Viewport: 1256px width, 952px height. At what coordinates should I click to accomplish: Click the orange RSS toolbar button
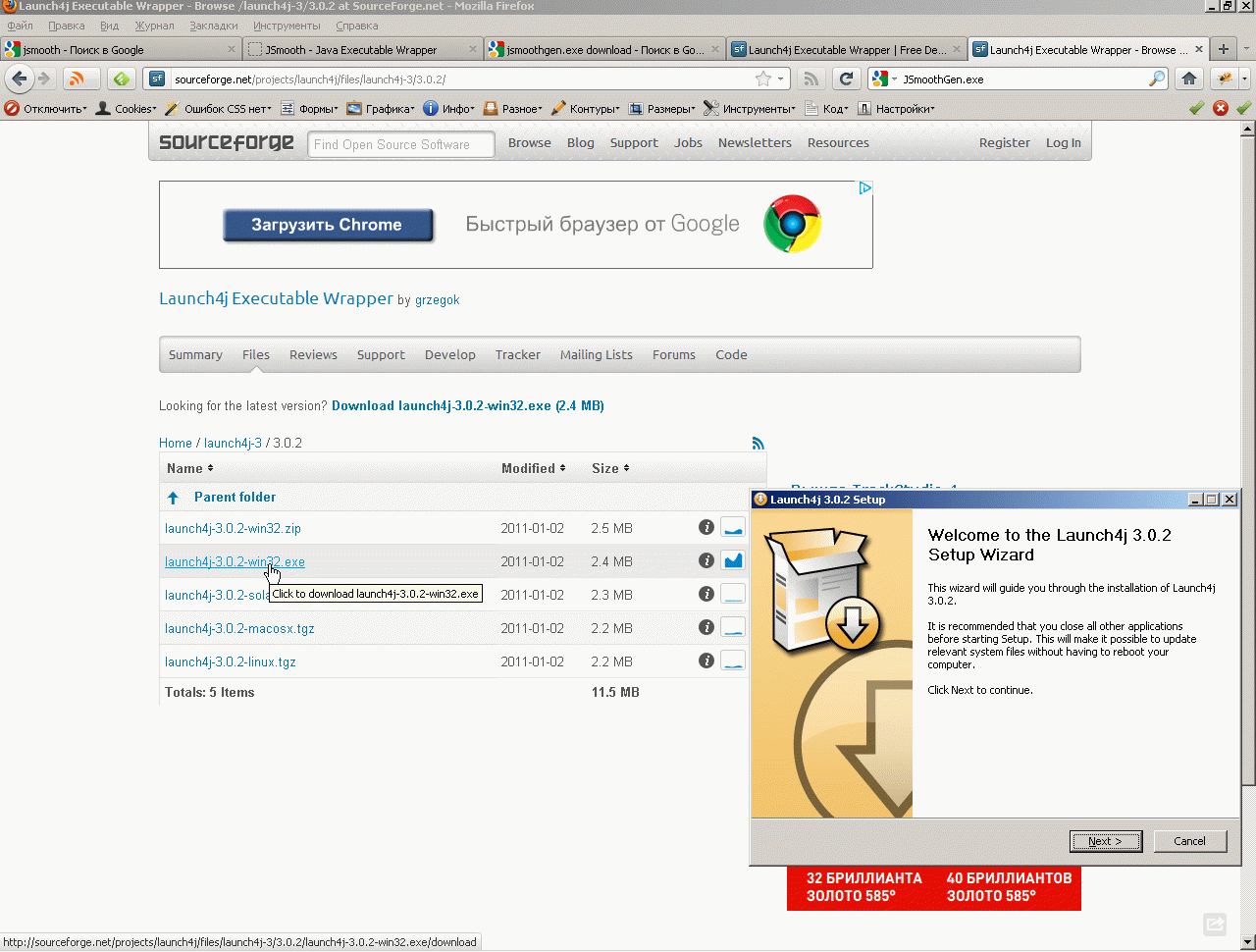click(x=79, y=79)
